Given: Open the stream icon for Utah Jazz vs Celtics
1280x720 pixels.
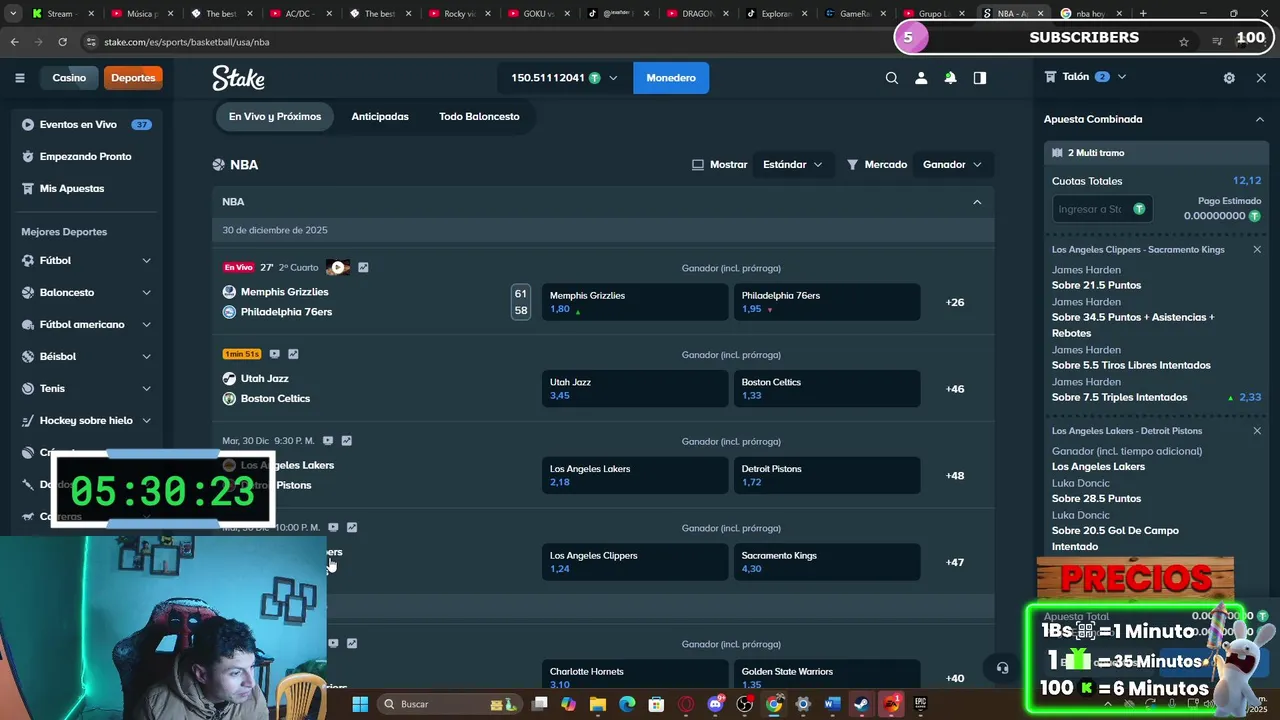Looking at the screenshot, I should pyautogui.click(x=275, y=354).
